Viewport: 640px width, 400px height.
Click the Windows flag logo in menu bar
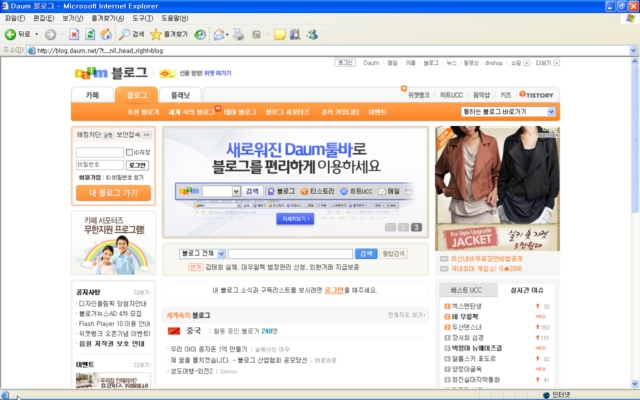pyautogui.click(x=631, y=18)
